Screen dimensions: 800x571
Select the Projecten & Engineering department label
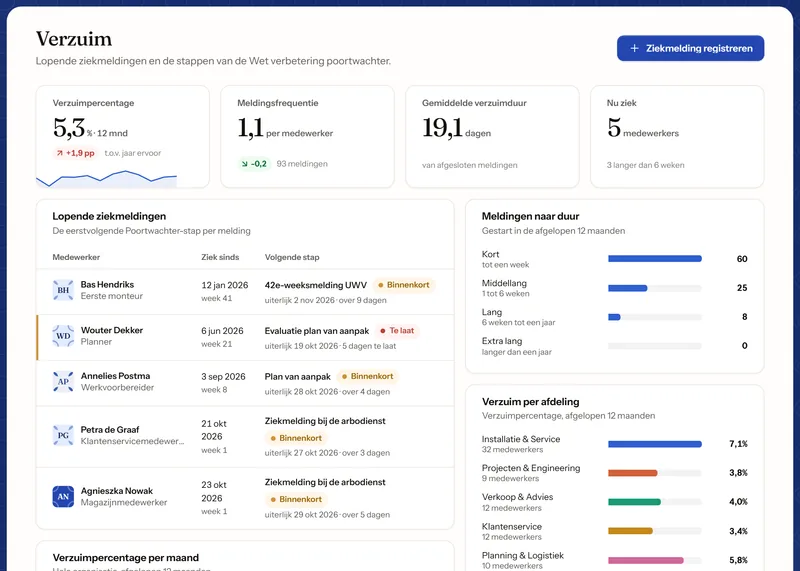531,468
